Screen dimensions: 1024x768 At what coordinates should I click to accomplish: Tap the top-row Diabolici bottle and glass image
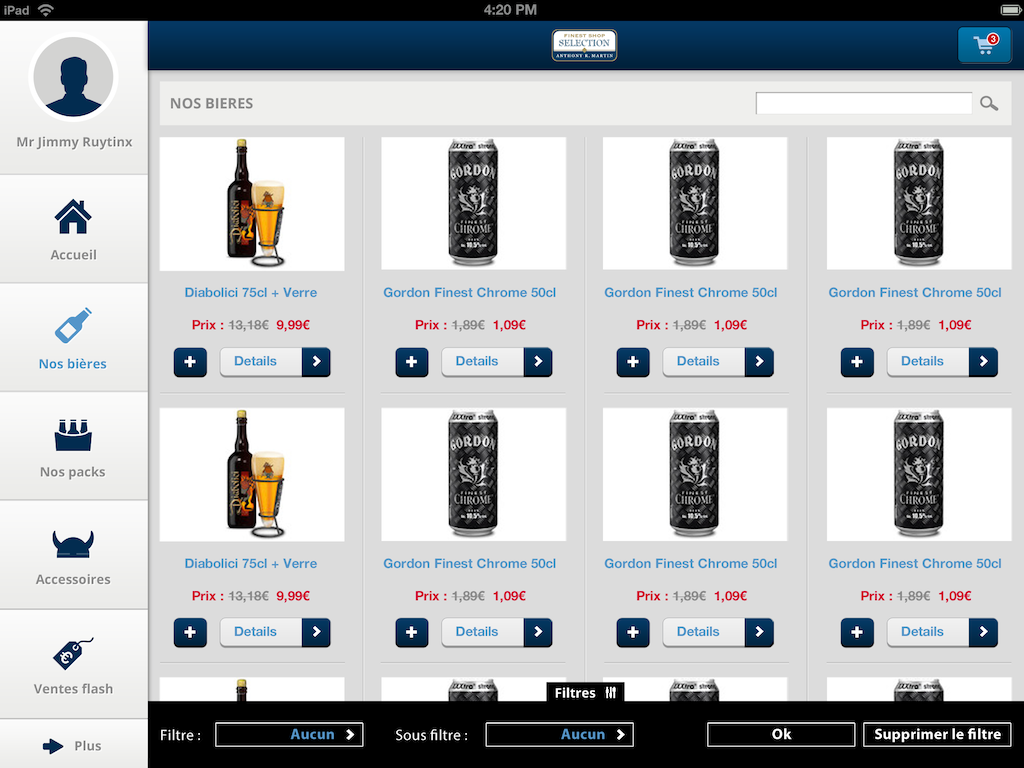(252, 204)
